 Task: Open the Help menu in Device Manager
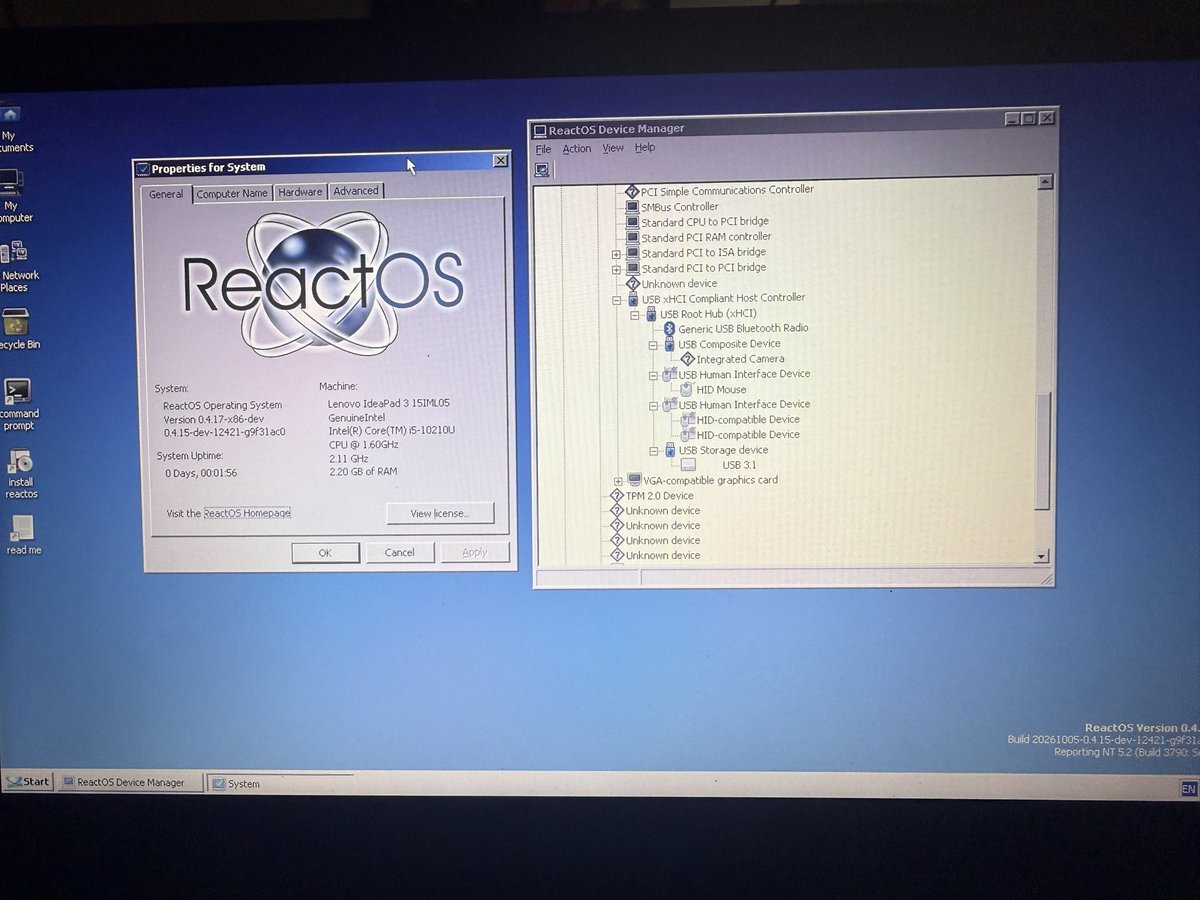(645, 147)
